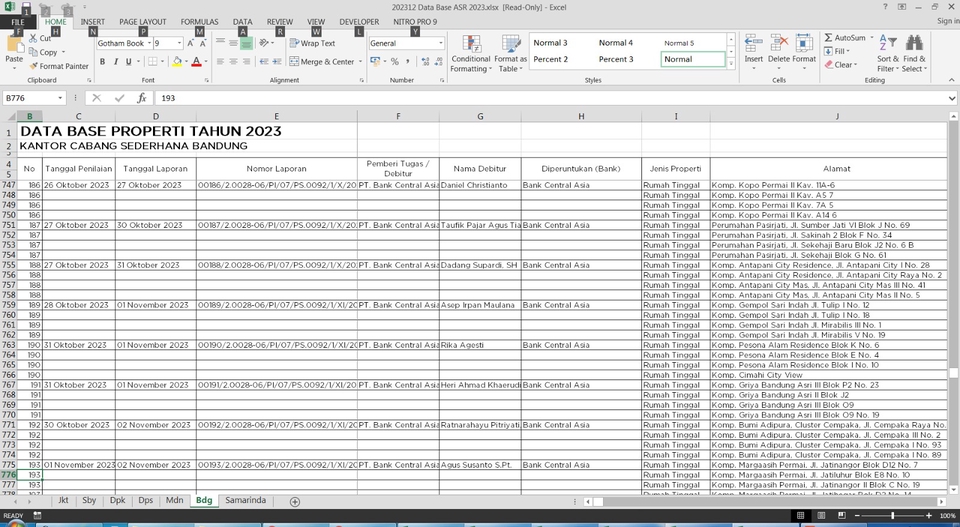Toggle Center horizontal alignment
Screen dimensions: 960x527
click(233, 62)
